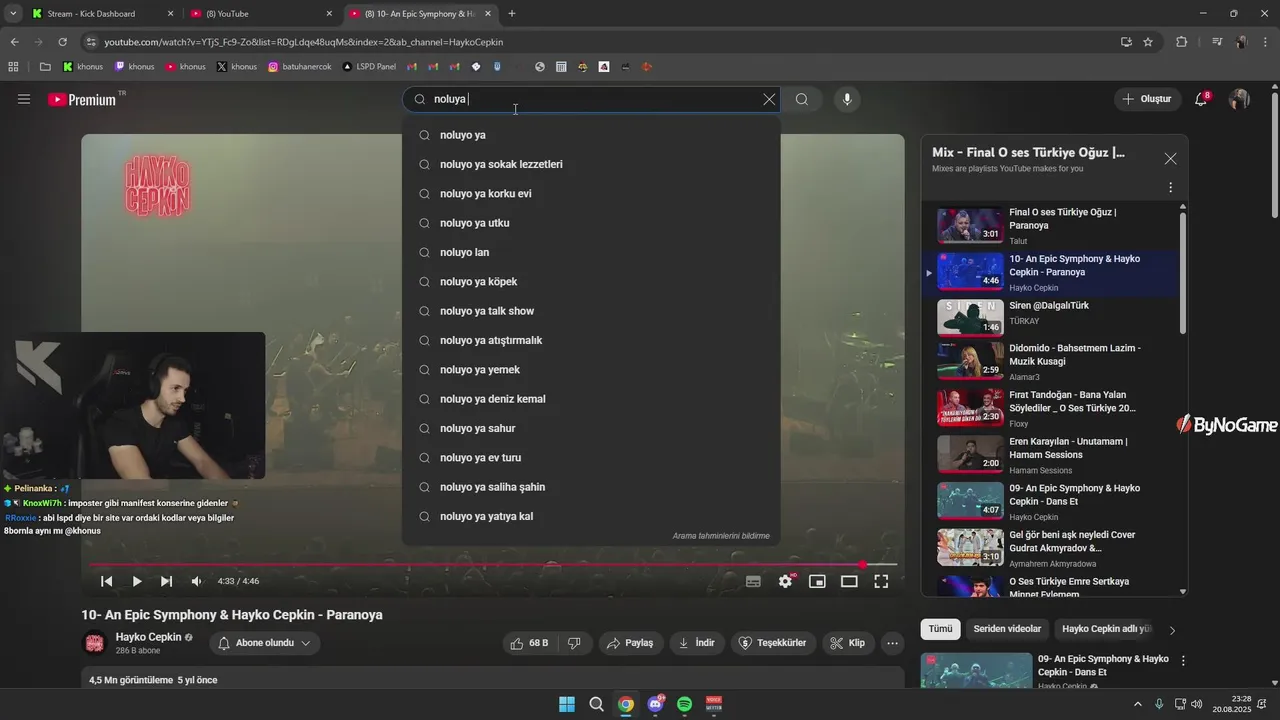The image size is (1280, 720).
Task: Open Spotify from the taskbar
Action: (684, 704)
